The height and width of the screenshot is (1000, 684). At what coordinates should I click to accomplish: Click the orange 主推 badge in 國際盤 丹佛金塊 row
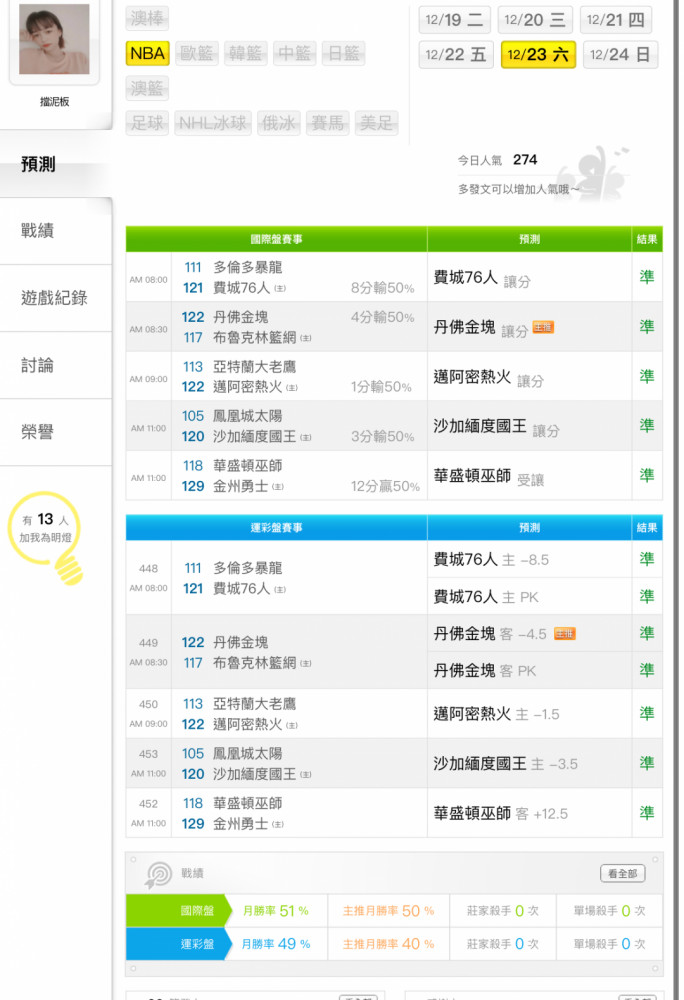point(542,327)
